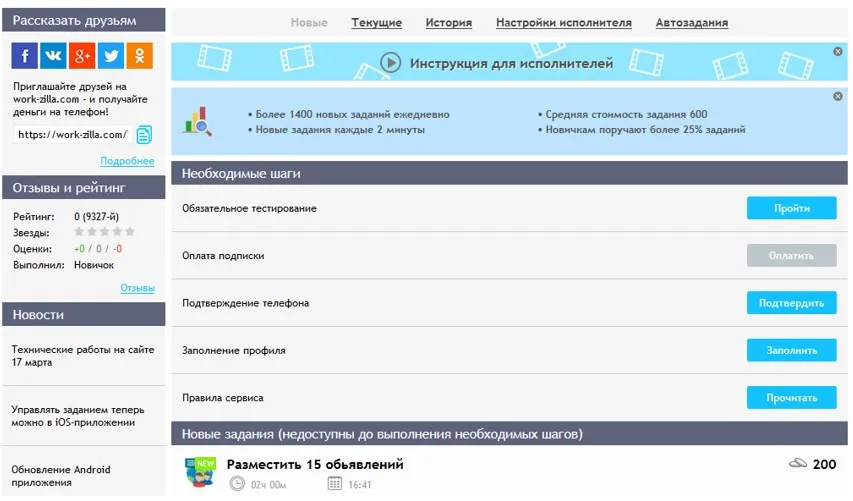Click the task price 200
Image resolution: width=853 pixels, height=501 pixels.
click(x=824, y=464)
